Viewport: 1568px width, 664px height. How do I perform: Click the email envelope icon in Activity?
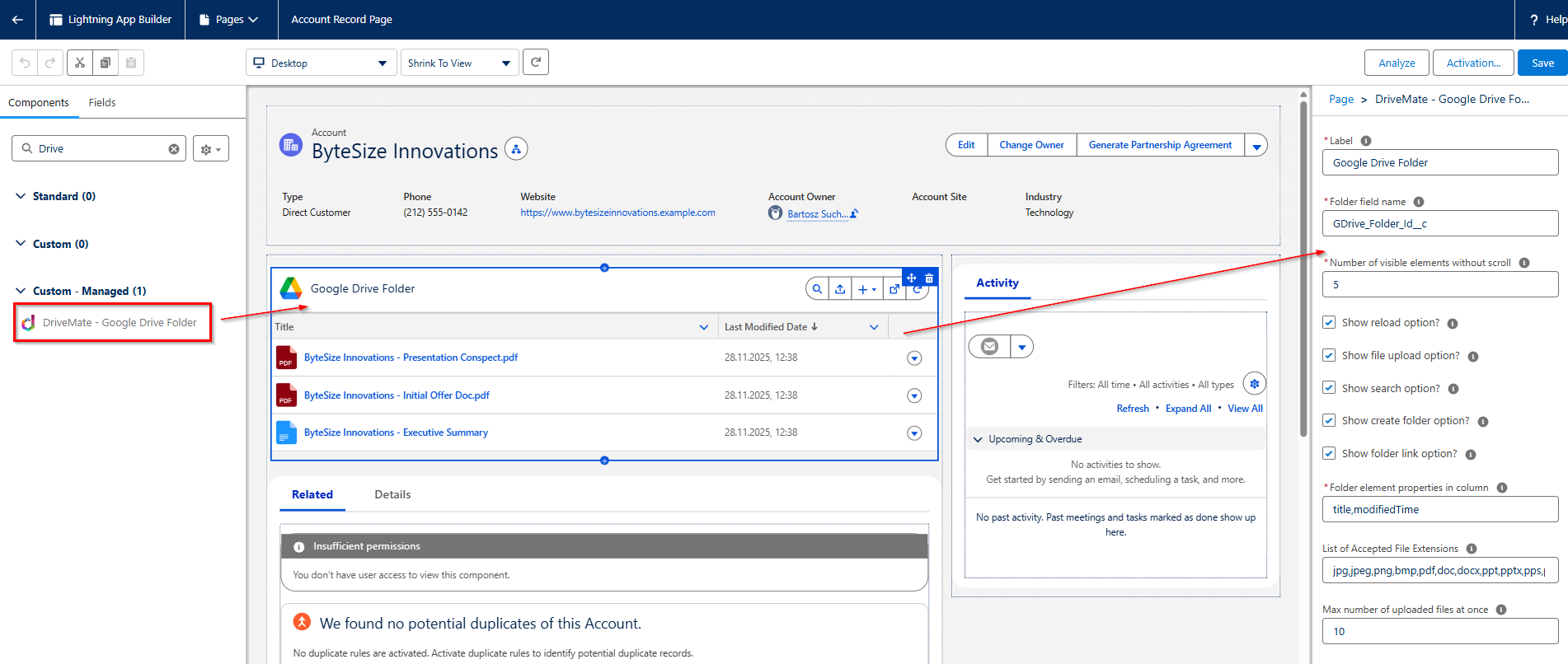click(x=989, y=347)
